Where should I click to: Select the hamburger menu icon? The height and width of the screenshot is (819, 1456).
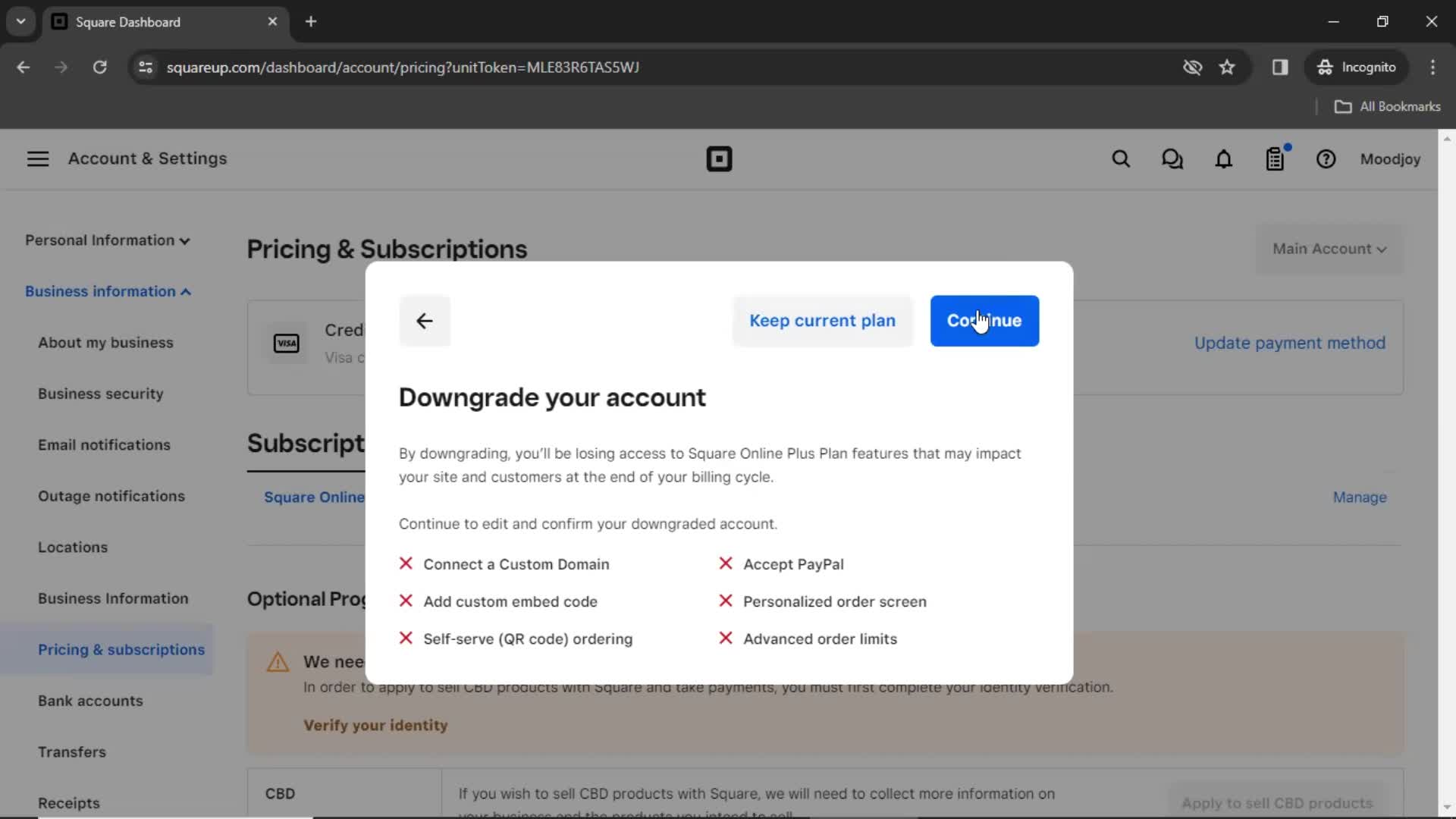(38, 159)
